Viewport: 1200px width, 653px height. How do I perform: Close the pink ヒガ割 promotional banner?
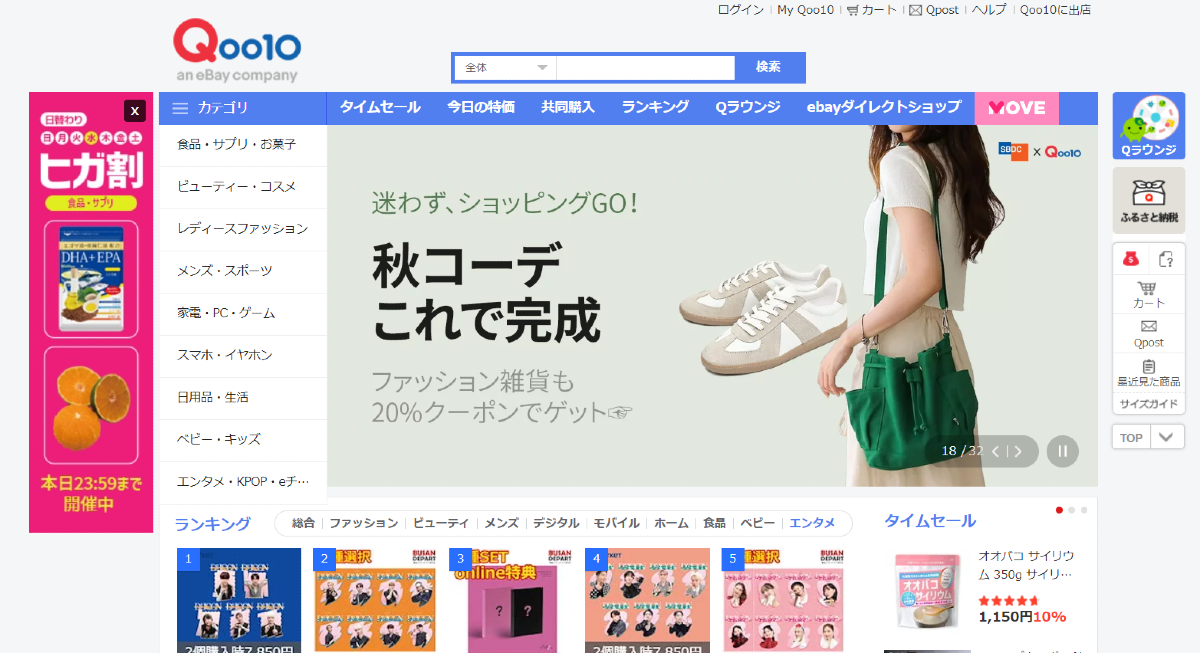(x=134, y=111)
